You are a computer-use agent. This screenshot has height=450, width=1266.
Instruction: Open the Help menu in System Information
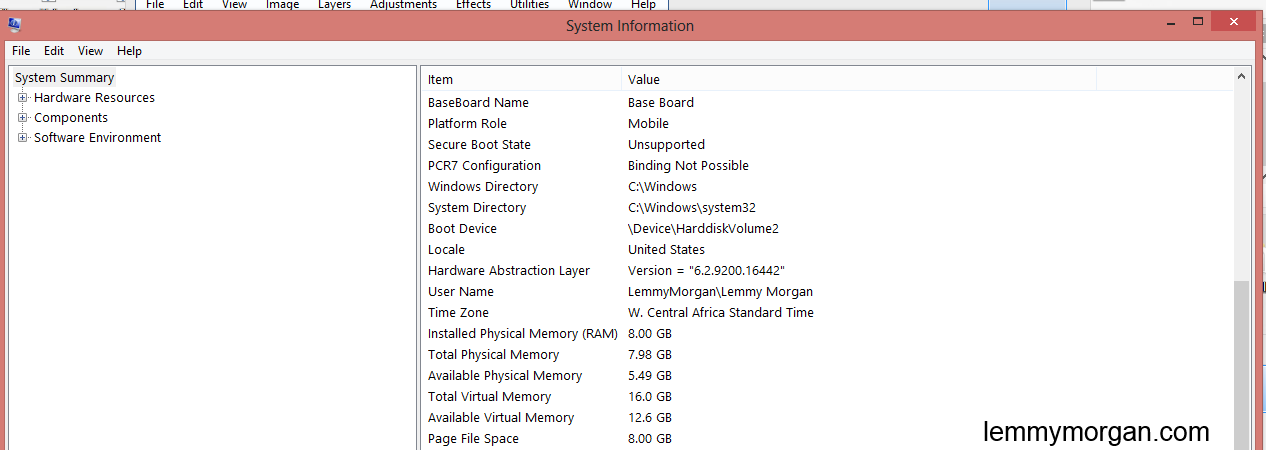(x=129, y=51)
